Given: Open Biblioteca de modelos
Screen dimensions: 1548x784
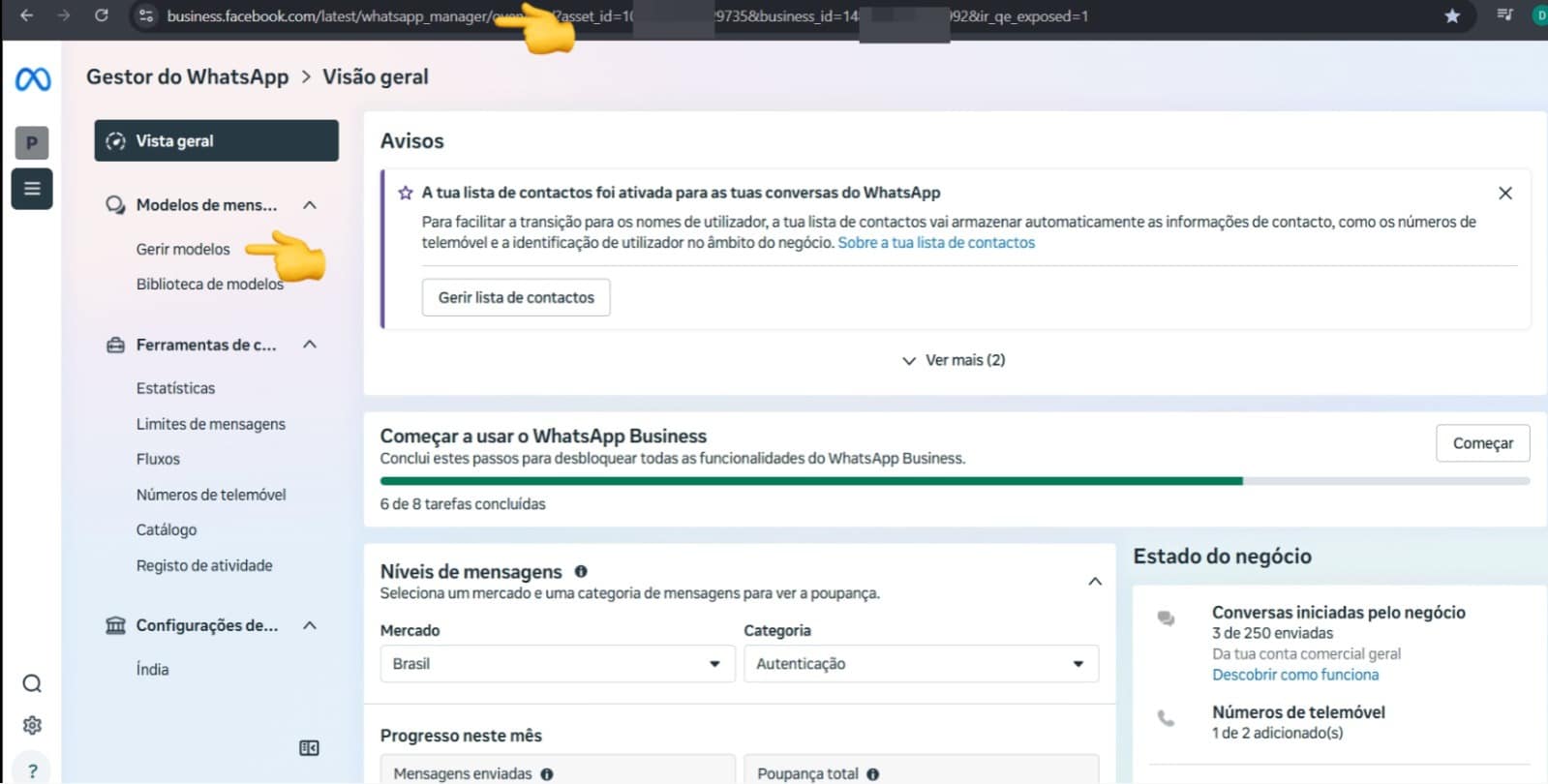Looking at the screenshot, I should [x=210, y=284].
